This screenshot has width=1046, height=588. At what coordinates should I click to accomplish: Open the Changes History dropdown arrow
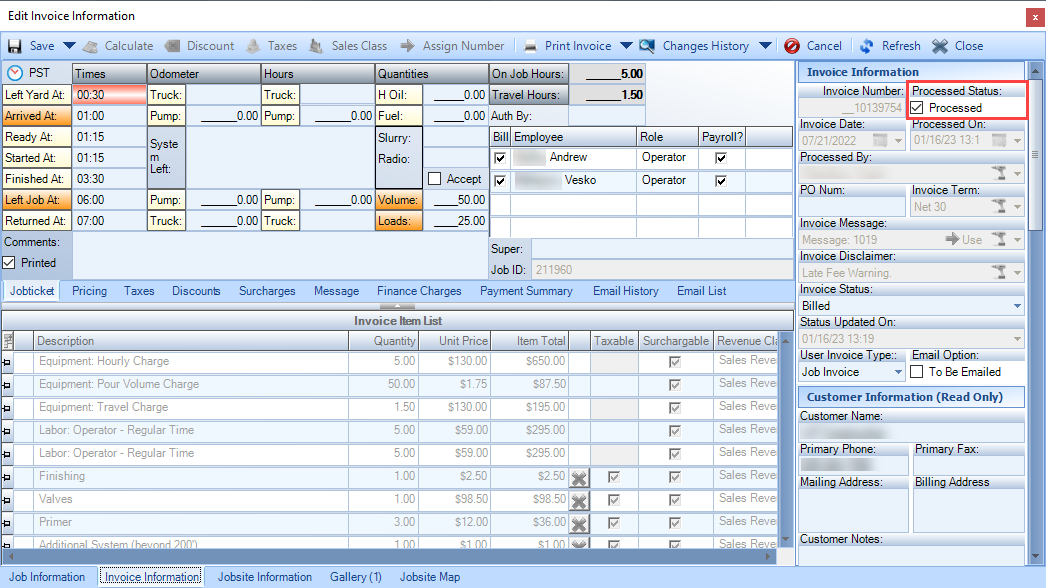765,46
